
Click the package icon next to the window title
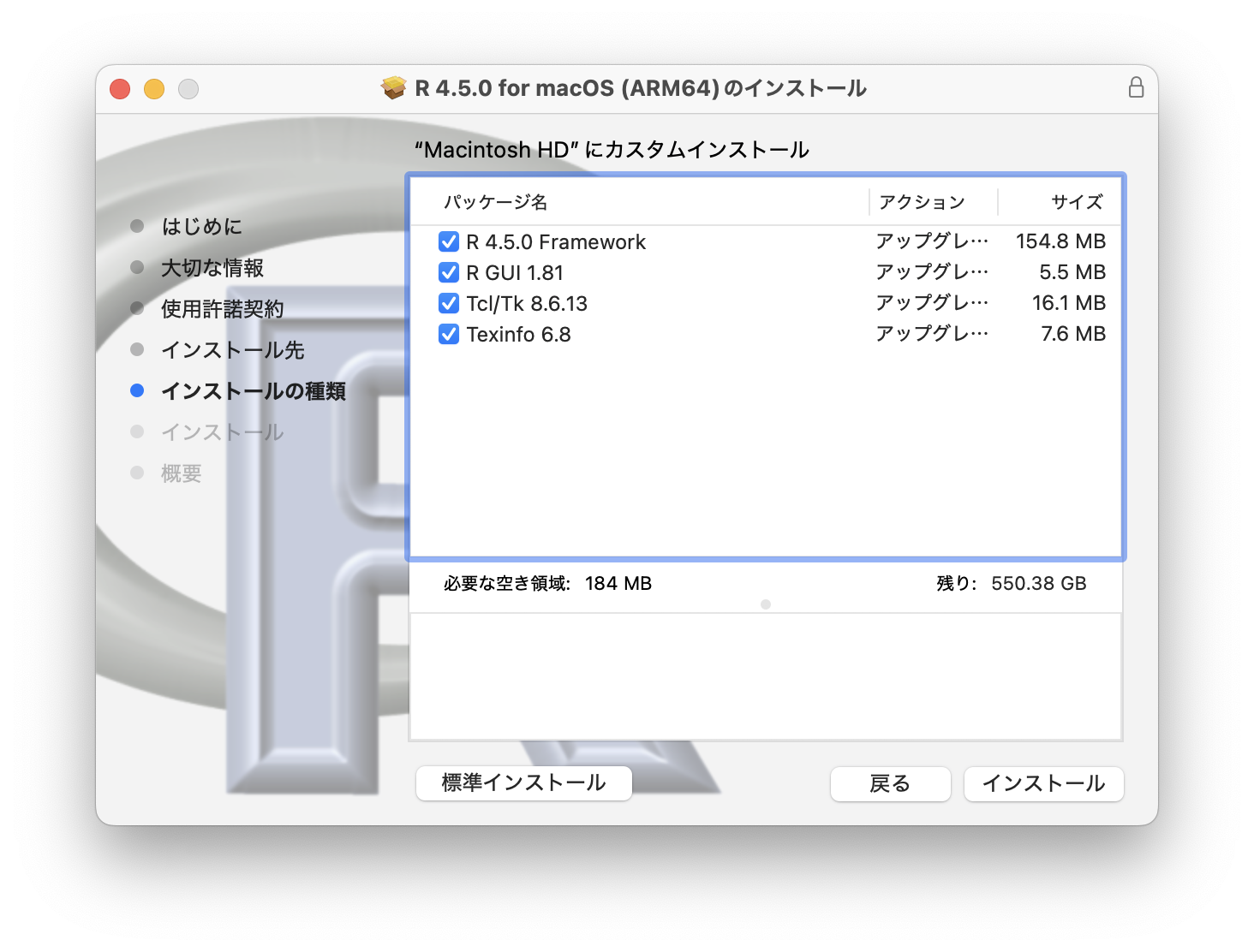click(x=394, y=88)
